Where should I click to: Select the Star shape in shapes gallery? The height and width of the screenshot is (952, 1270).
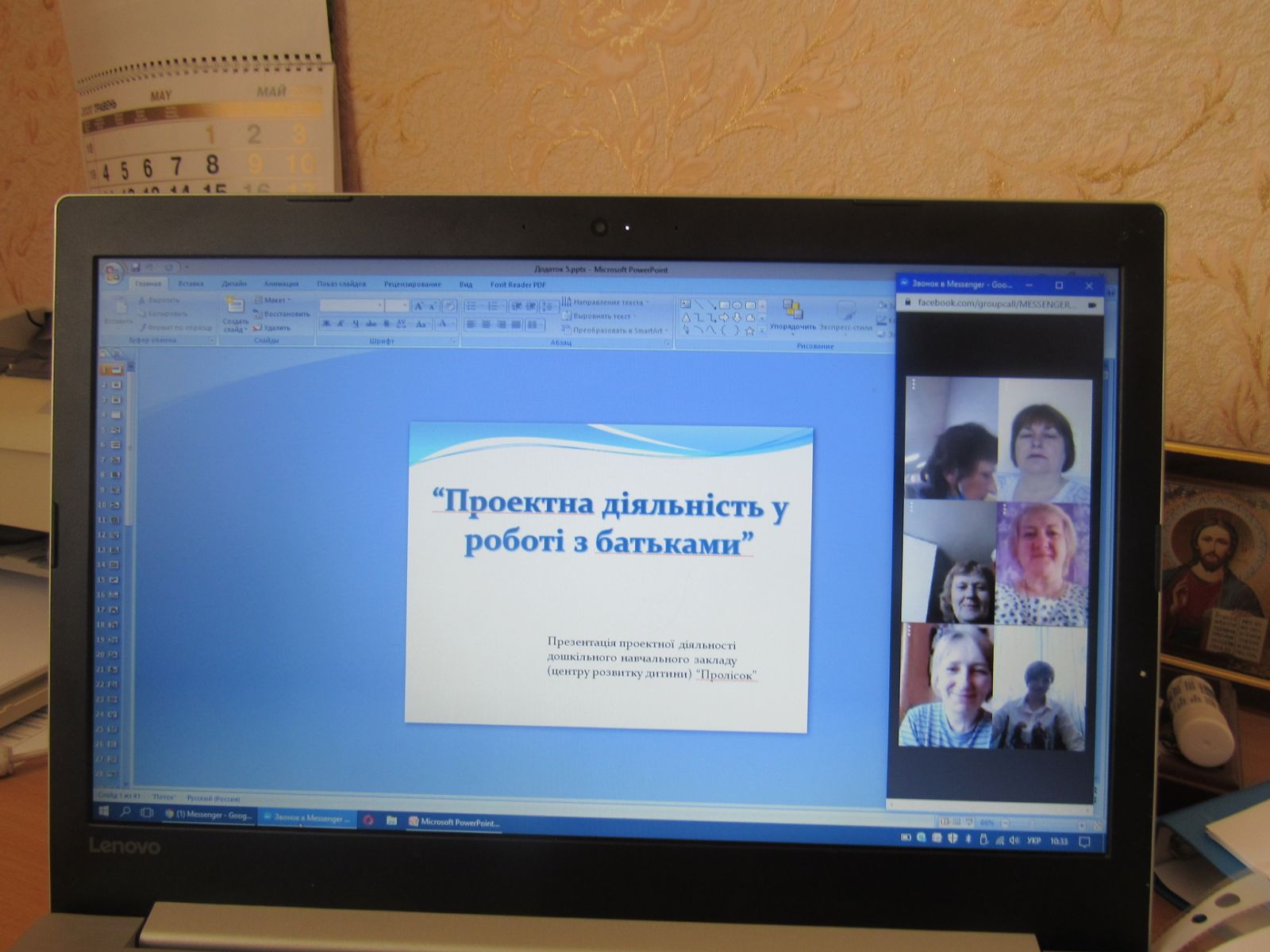tap(749, 331)
